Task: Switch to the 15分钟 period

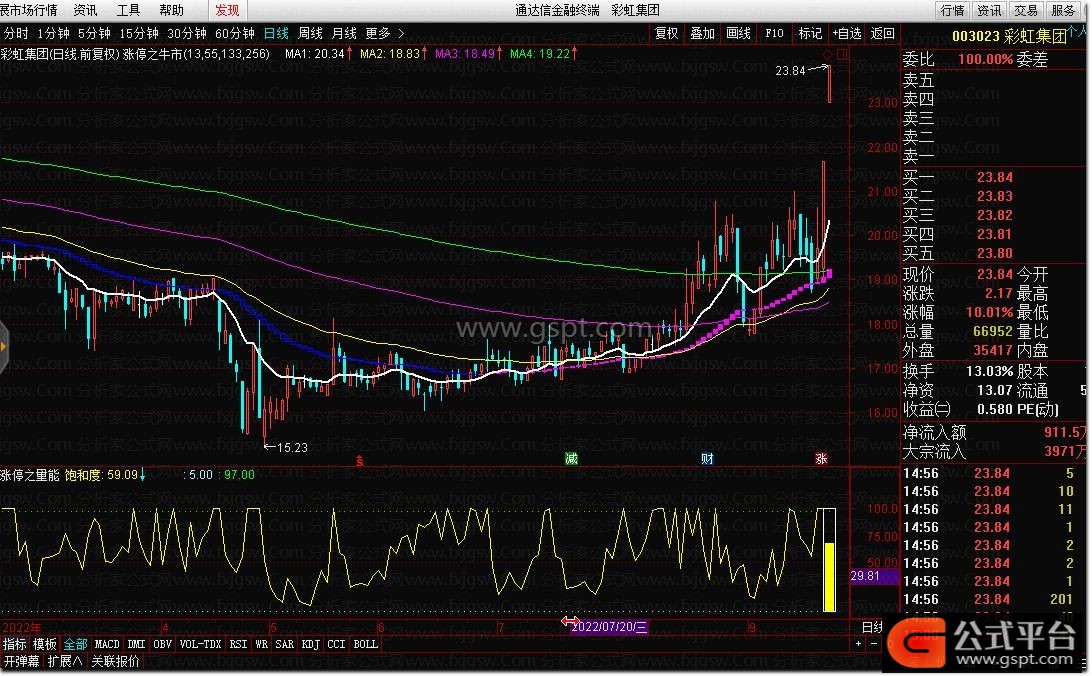Action: pos(139,33)
